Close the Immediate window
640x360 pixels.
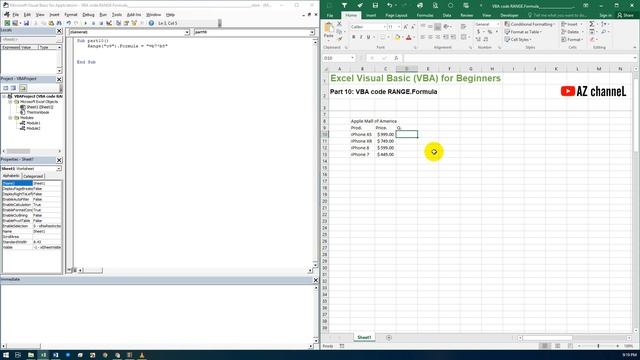(x=316, y=280)
